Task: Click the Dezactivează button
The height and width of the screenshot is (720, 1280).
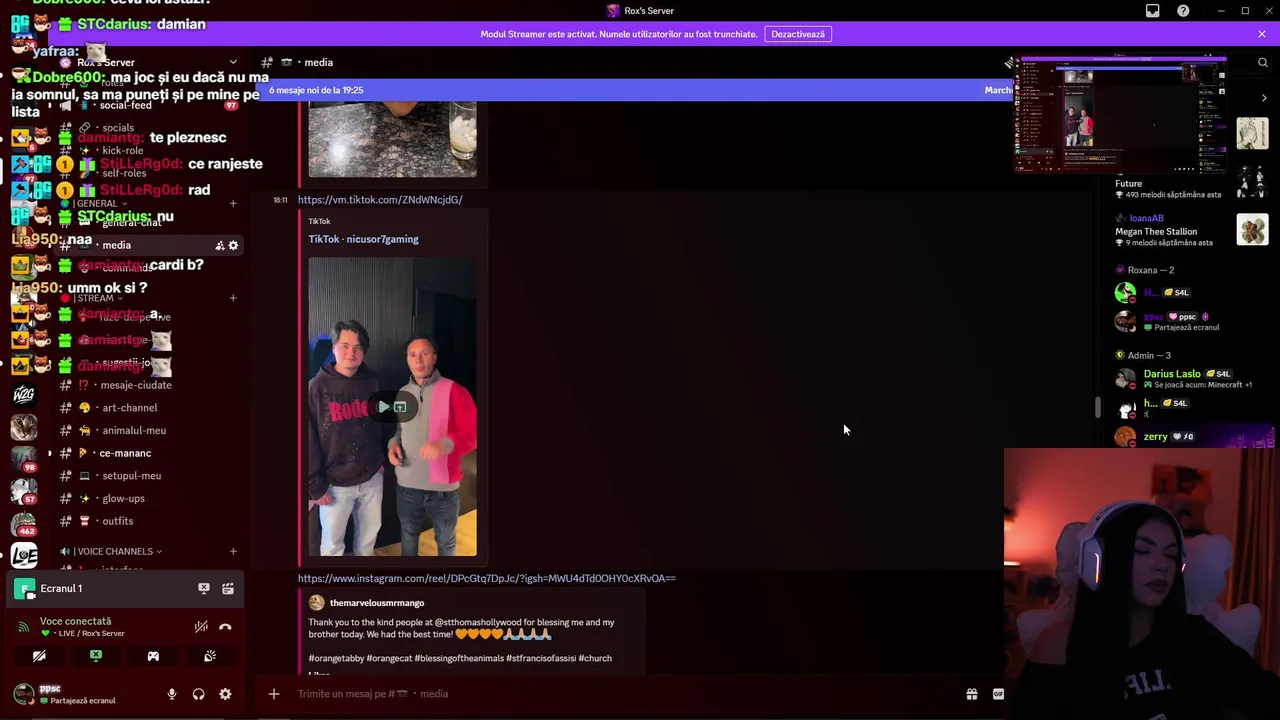Action: [x=798, y=34]
